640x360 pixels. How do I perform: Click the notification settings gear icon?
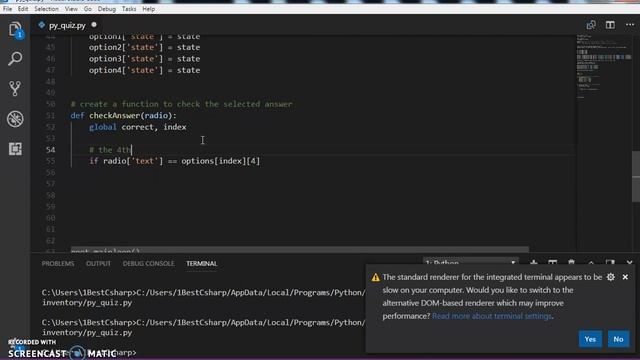pos(611,277)
